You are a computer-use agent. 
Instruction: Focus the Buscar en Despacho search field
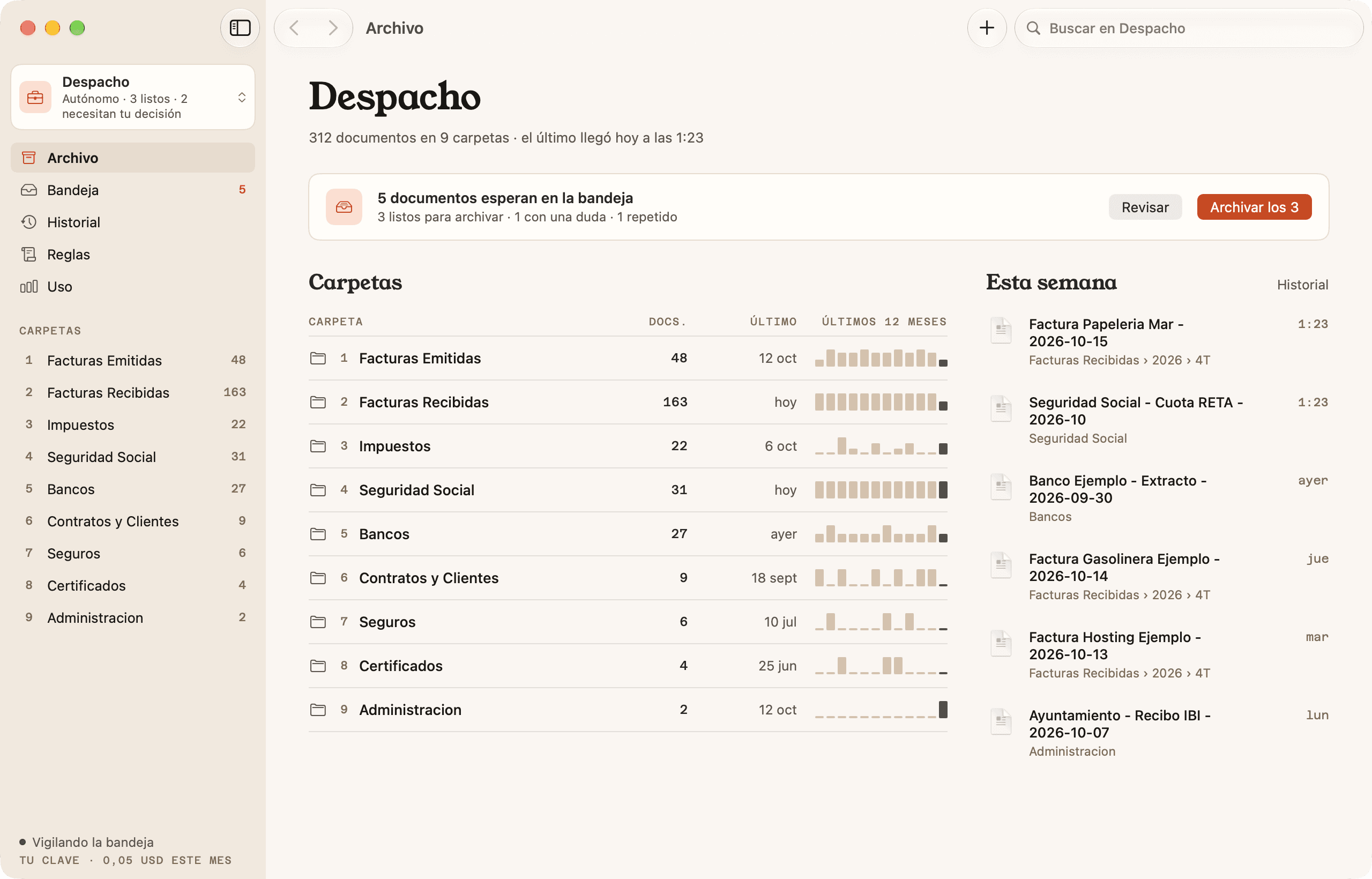1188,28
